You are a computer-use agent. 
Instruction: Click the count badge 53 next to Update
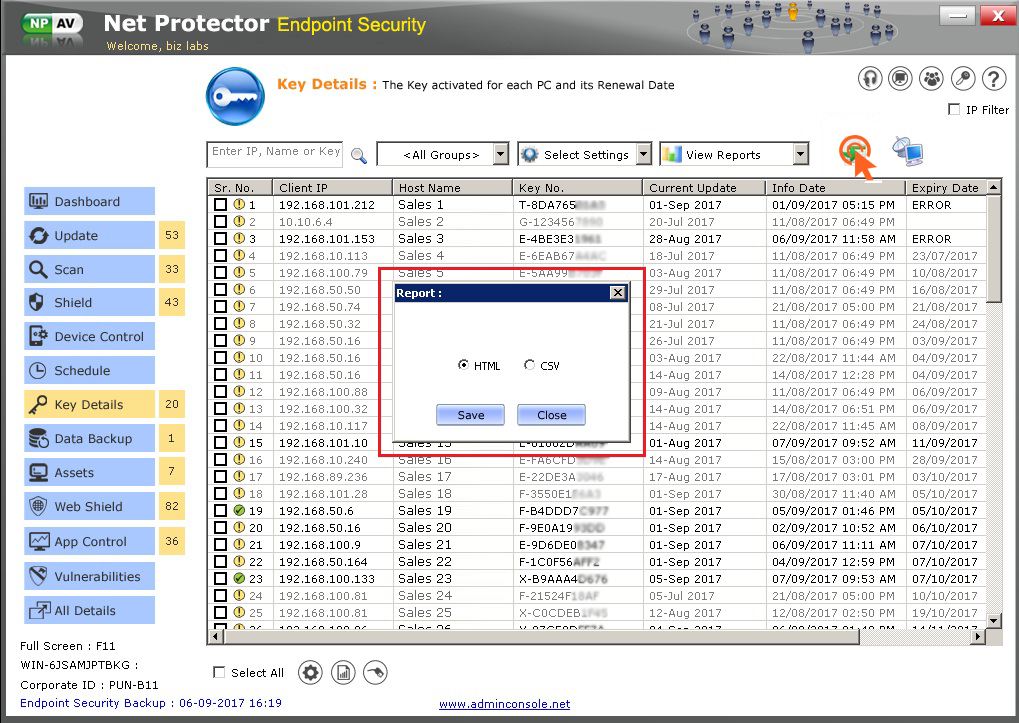tap(172, 235)
